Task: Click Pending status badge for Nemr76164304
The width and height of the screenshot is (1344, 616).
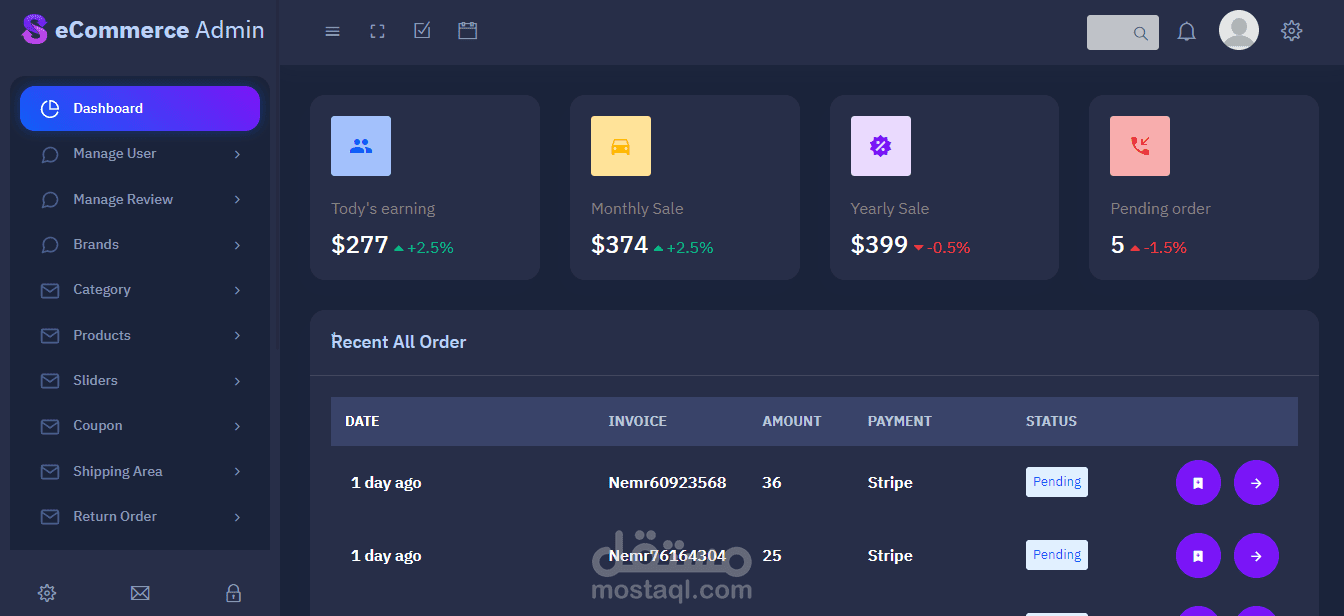Action: pos(1057,555)
